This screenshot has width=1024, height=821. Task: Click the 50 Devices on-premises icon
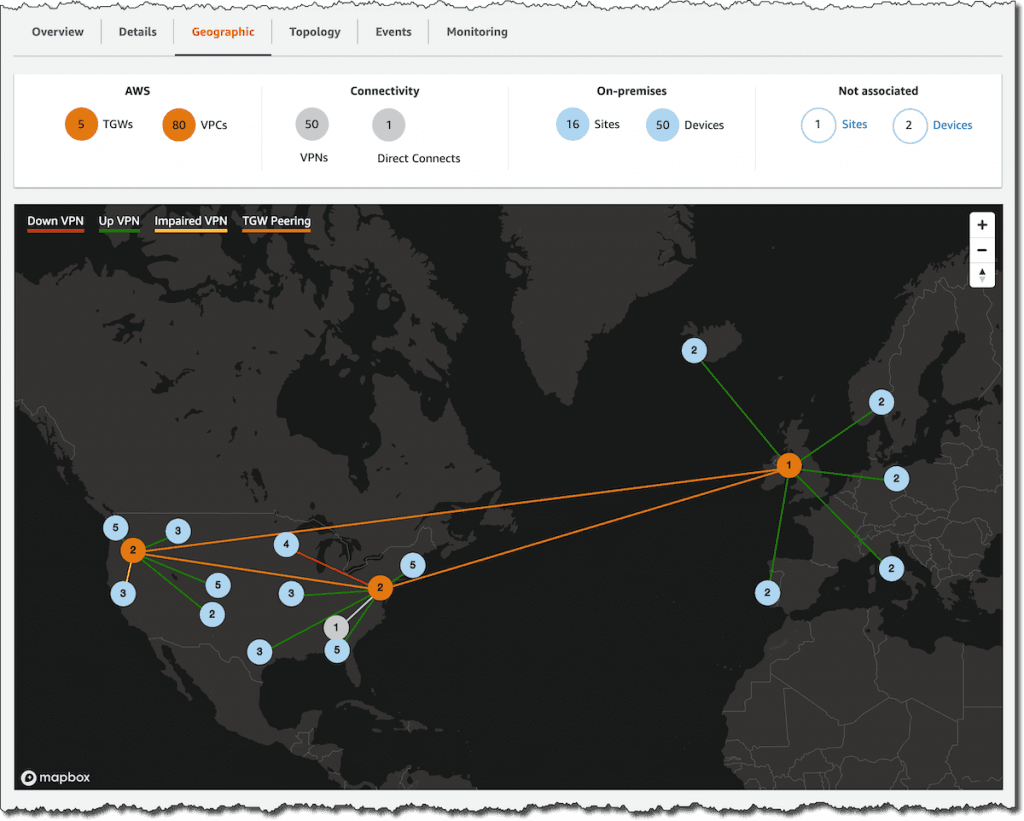661,124
